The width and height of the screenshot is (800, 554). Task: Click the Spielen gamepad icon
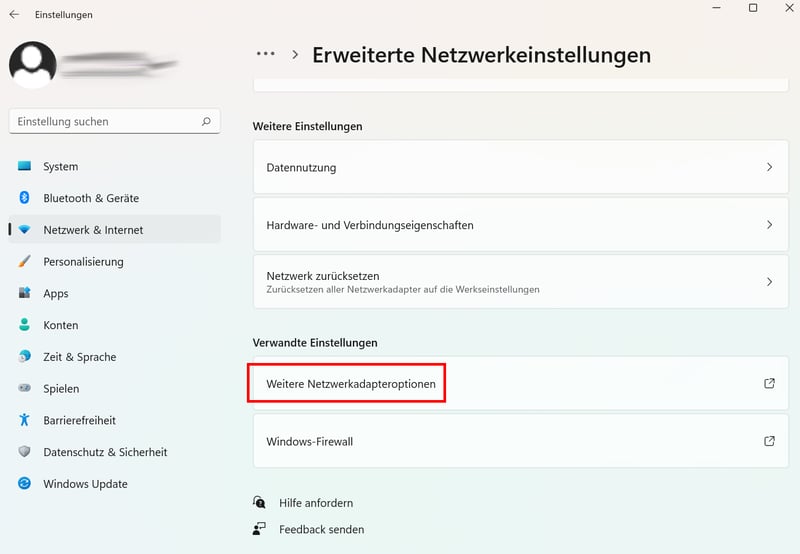click(25, 389)
